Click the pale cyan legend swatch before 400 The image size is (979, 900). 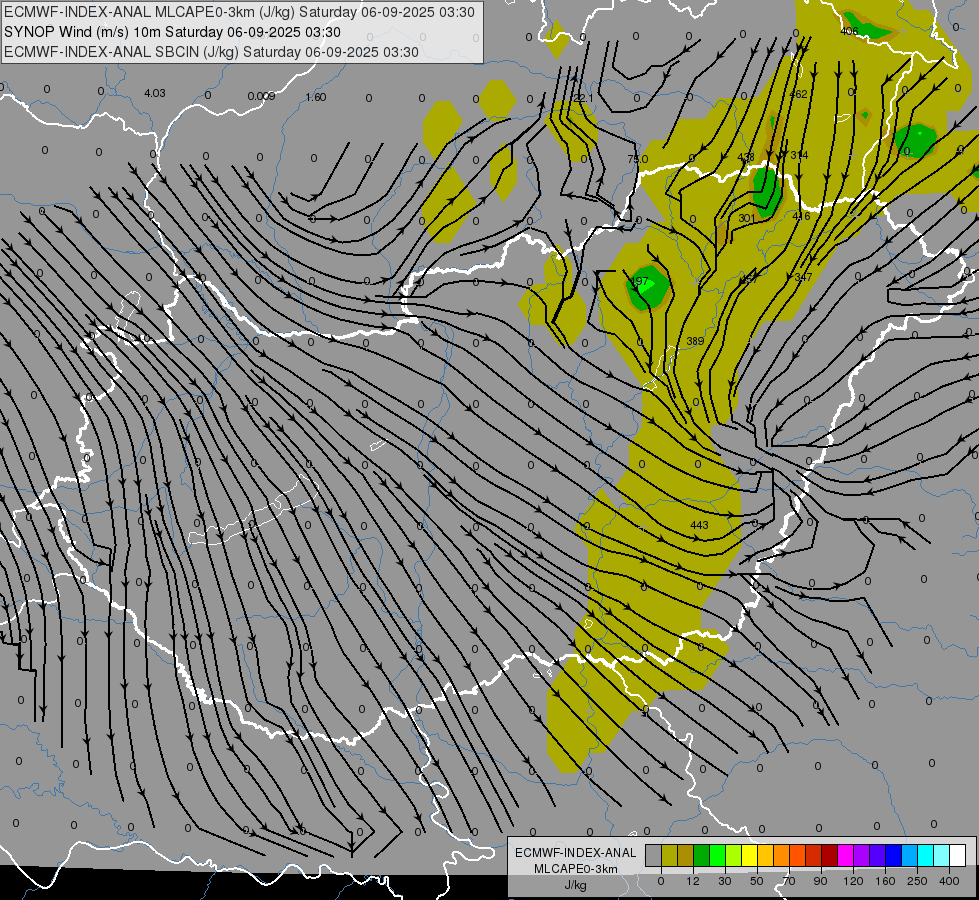(x=942, y=856)
